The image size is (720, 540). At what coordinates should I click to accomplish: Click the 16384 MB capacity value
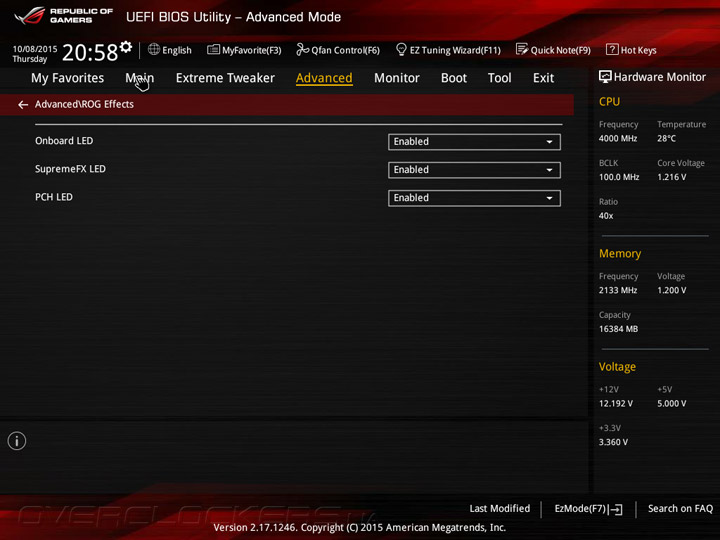pos(618,329)
